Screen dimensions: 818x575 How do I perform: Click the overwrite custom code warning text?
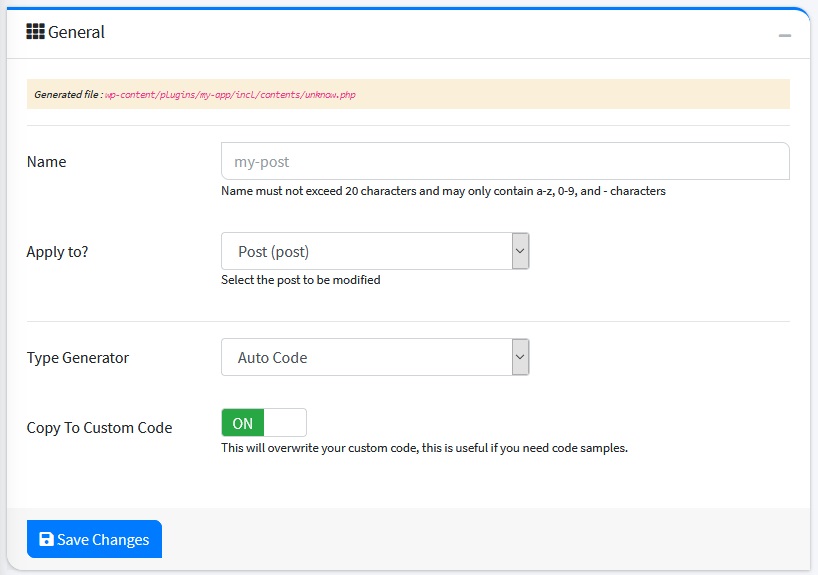point(424,448)
